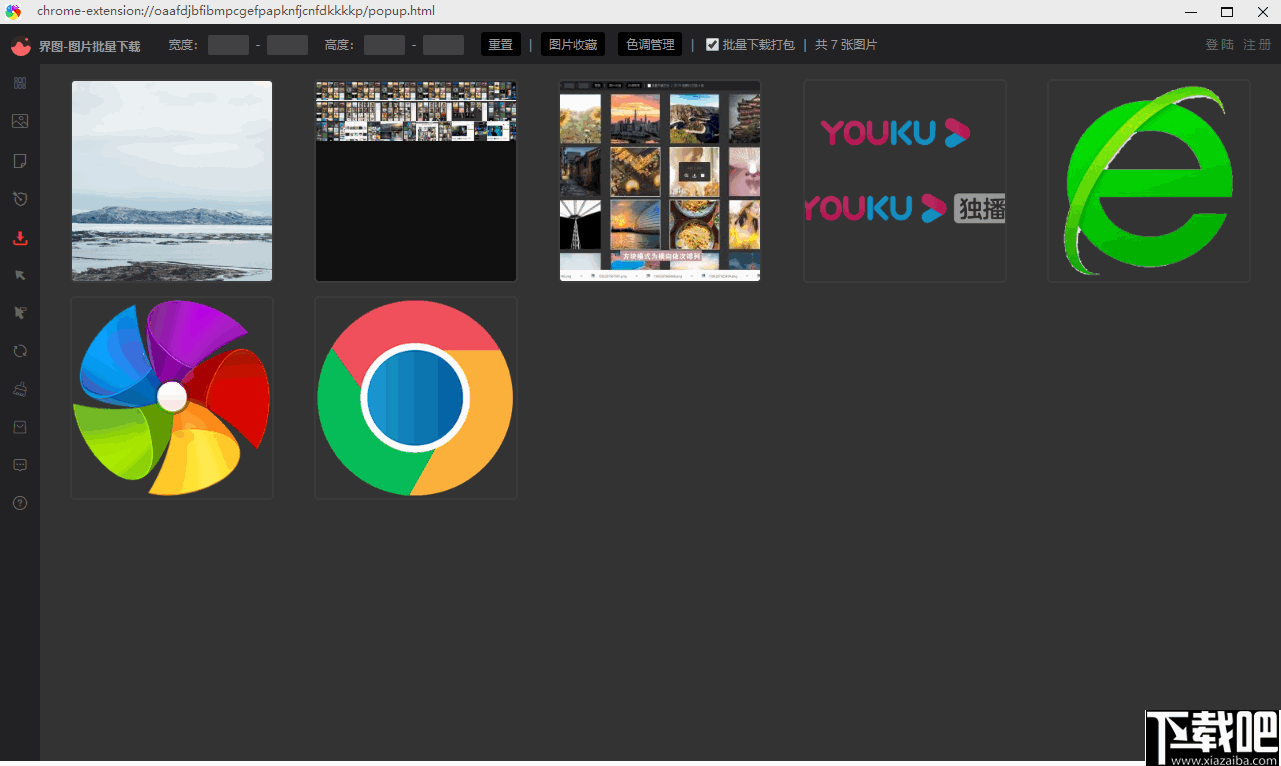The image size is (1281, 766).
Task: Click the 高度 label
Action: click(x=339, y=45)
